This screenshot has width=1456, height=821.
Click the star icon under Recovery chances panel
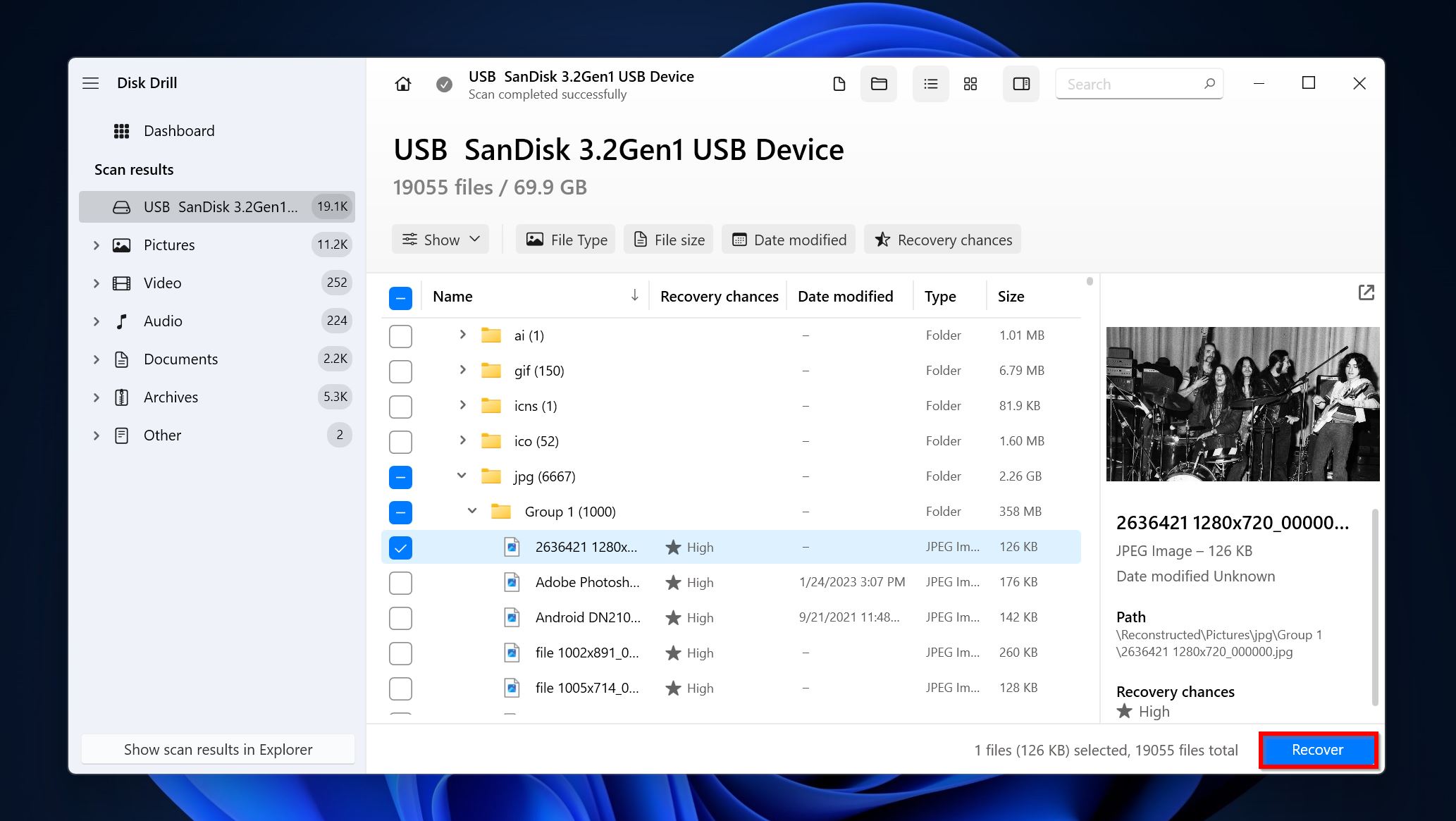click(x=1125, y=712)
